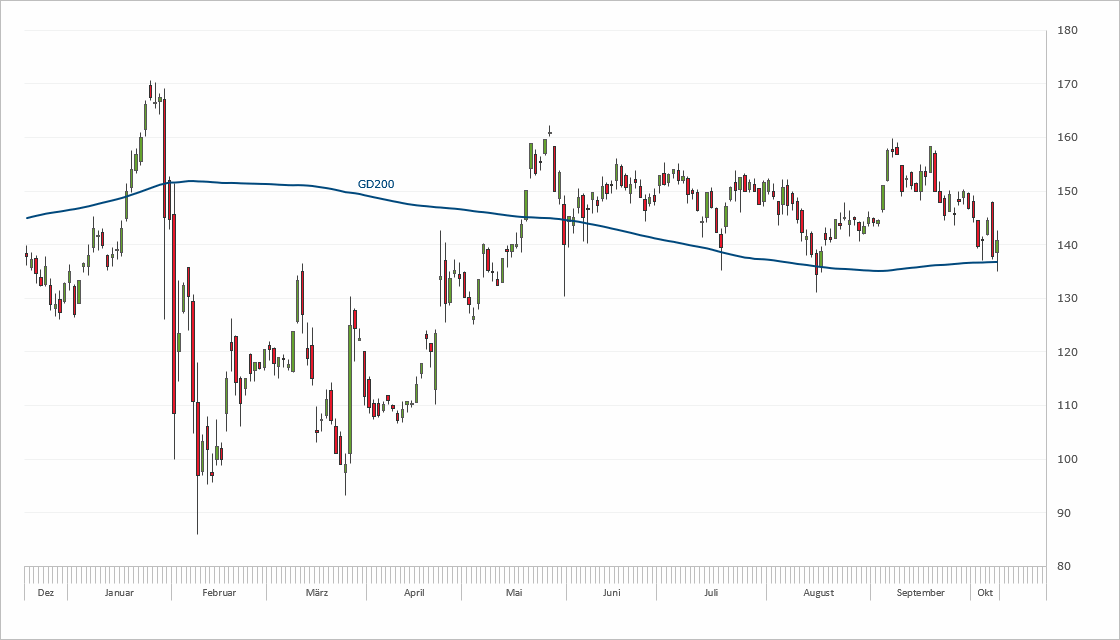Image resolution: width=1120 pixels, height=640 pixels.
Task: Select the 100 price axis value
Action: [x=1067, y=459]
